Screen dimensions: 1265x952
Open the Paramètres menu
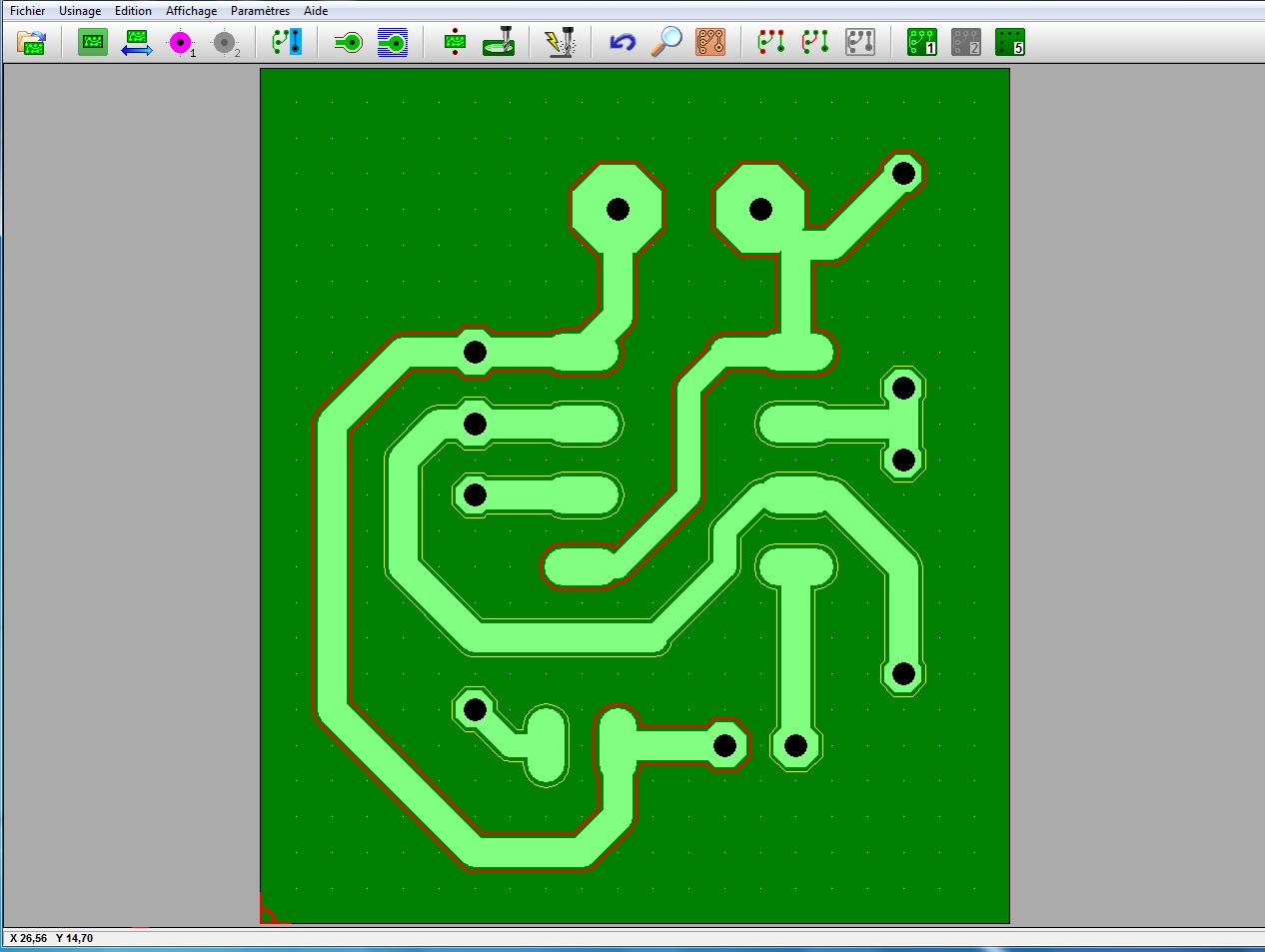pyautogui.click(x=260, y=11)
